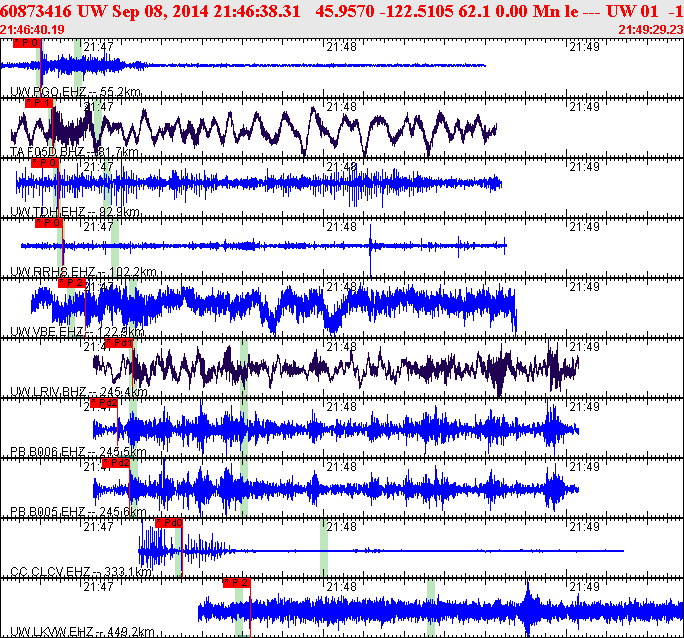Select station label UW VBE EHZ -- 122.9km

(x=77, y=332)
